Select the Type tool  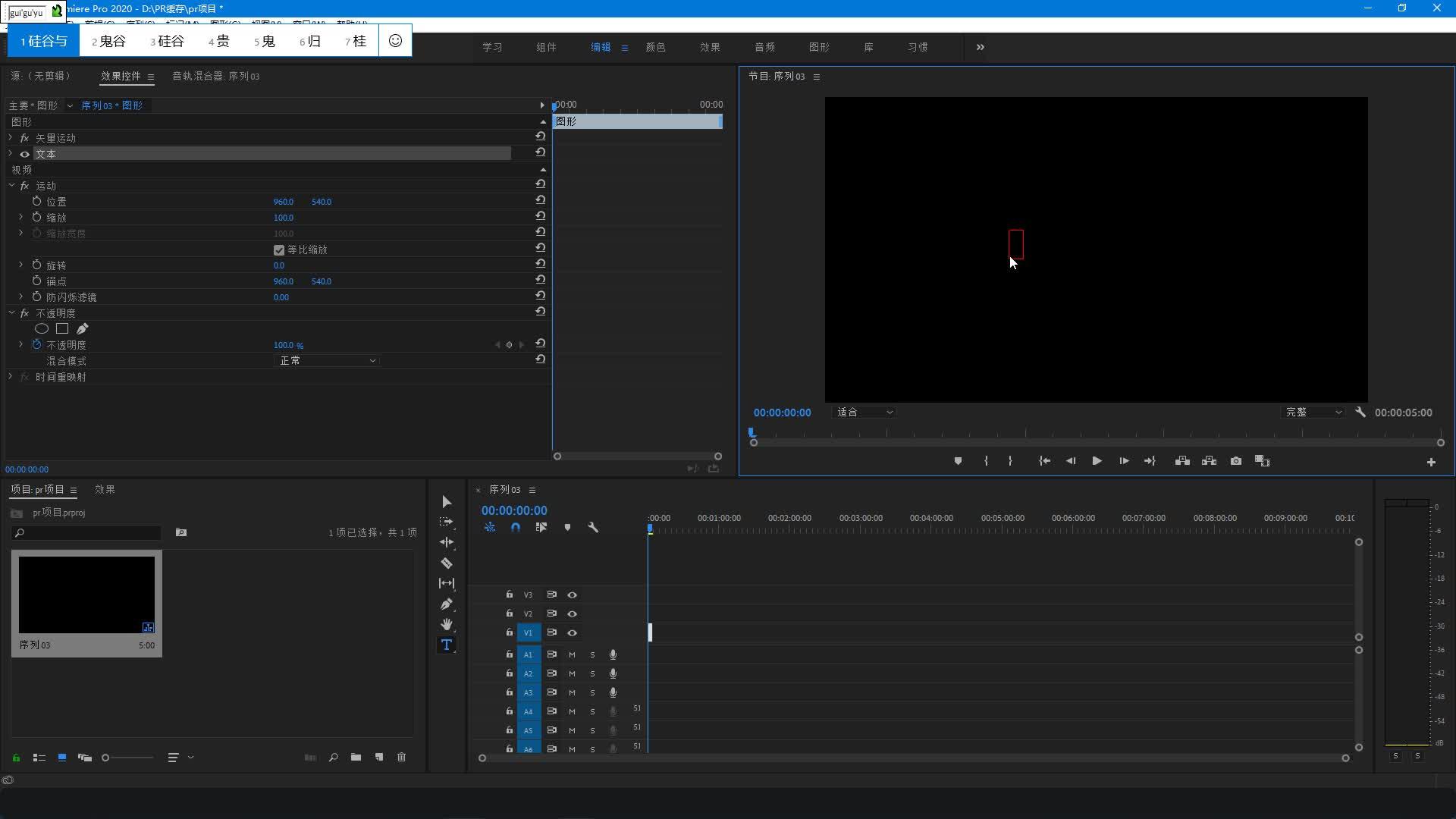pyautogui.click(x=447, y=645)
